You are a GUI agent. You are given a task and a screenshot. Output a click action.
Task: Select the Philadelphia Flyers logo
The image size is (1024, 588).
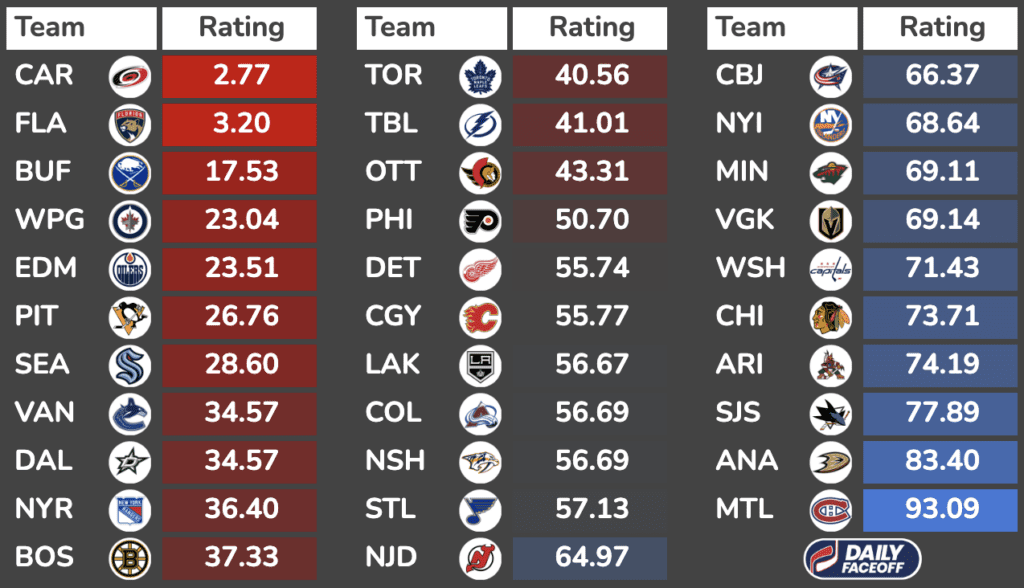click(480, 220)
